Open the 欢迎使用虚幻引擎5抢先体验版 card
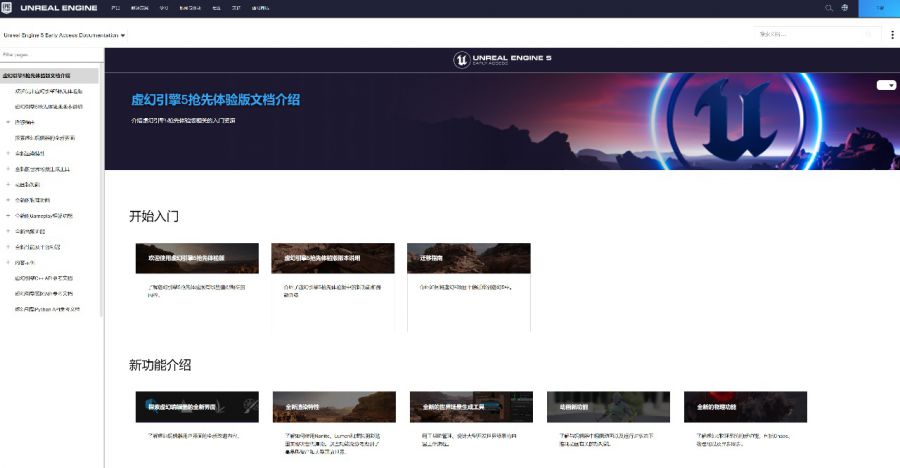 [x=197, y=287]
